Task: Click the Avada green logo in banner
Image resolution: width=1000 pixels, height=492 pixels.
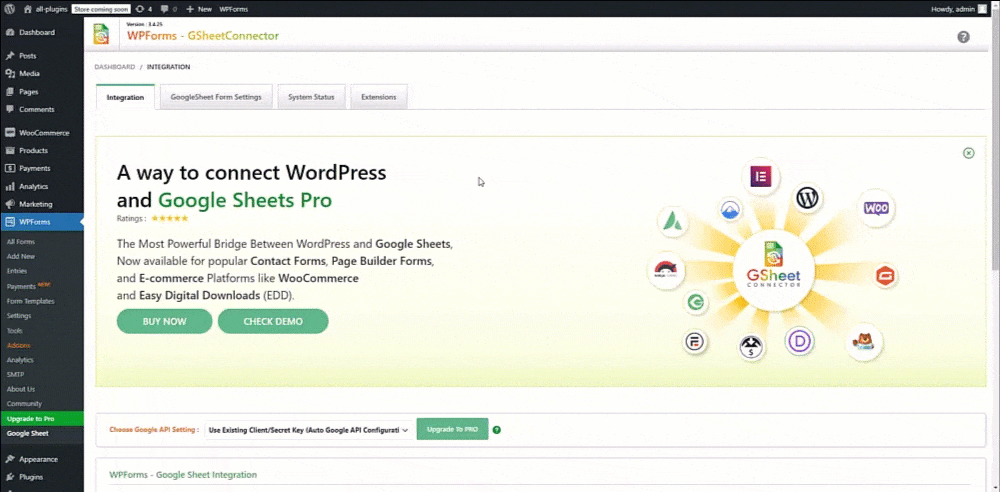Action: click(672, 221)
